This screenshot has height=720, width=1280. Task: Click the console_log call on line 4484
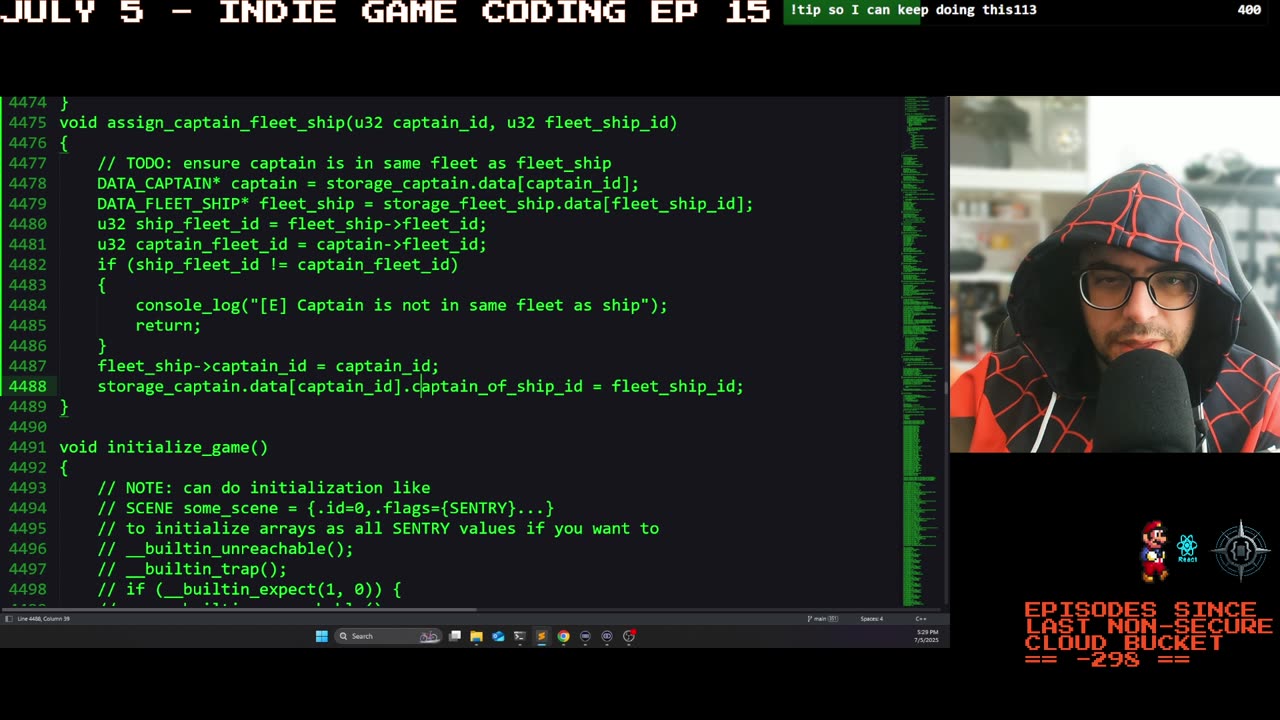tap(401, 305)
